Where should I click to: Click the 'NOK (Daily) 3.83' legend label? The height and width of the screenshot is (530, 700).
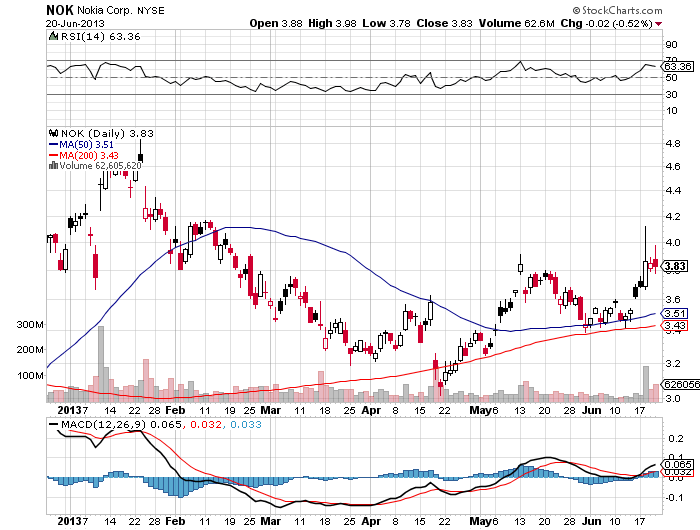[107, 134]
